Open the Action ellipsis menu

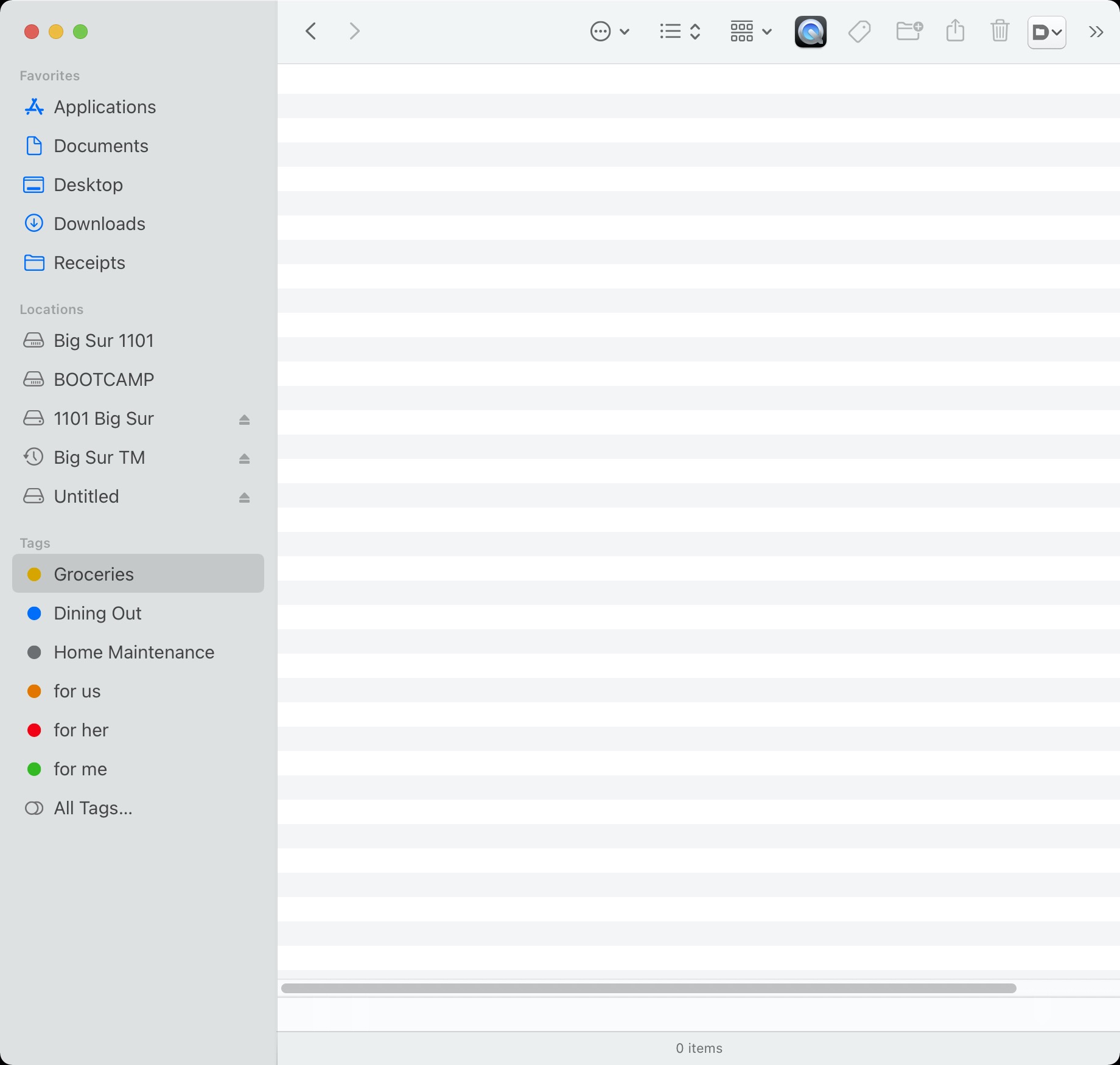pos(610,31)
